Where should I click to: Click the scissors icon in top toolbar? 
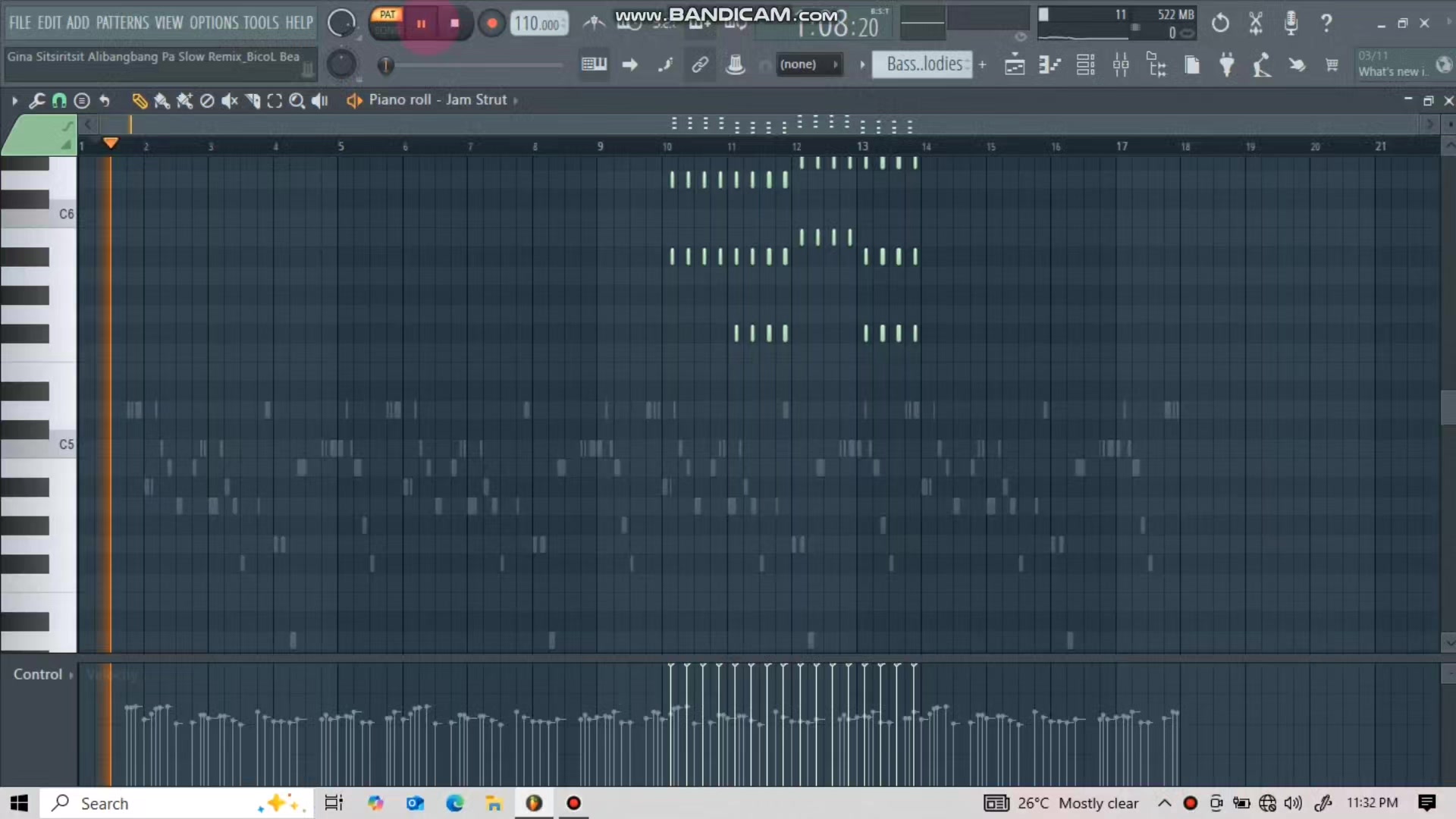pos(1256,23)
